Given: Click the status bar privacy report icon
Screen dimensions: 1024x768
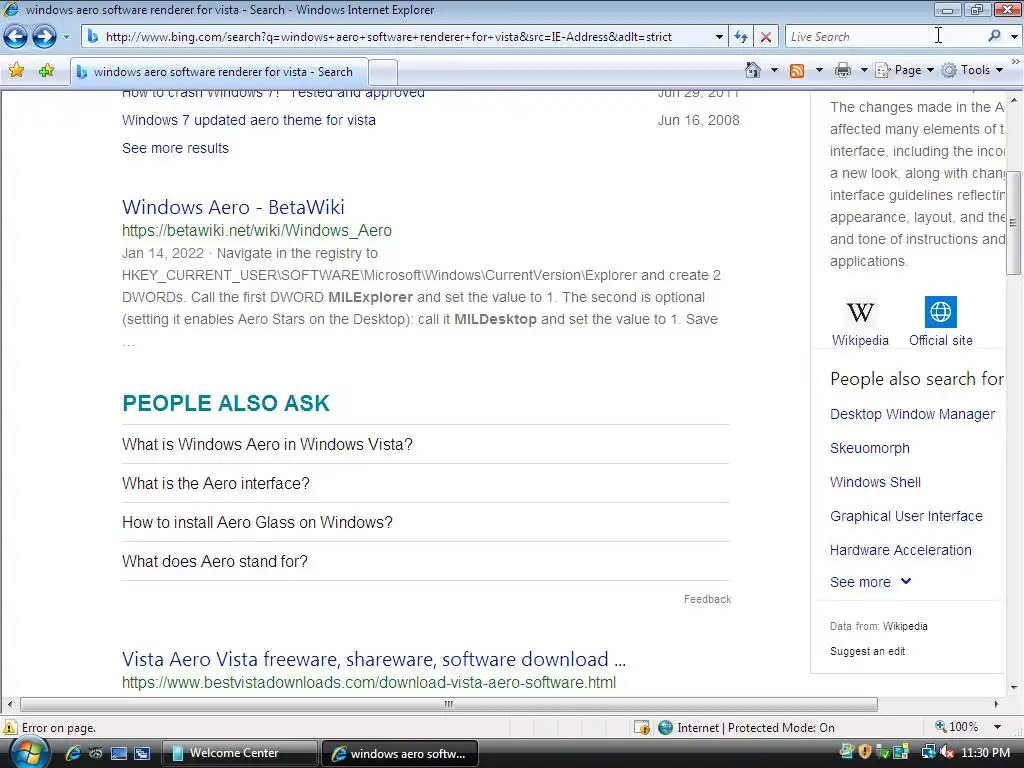Looking at the screenshot, I should click(642, 728).
